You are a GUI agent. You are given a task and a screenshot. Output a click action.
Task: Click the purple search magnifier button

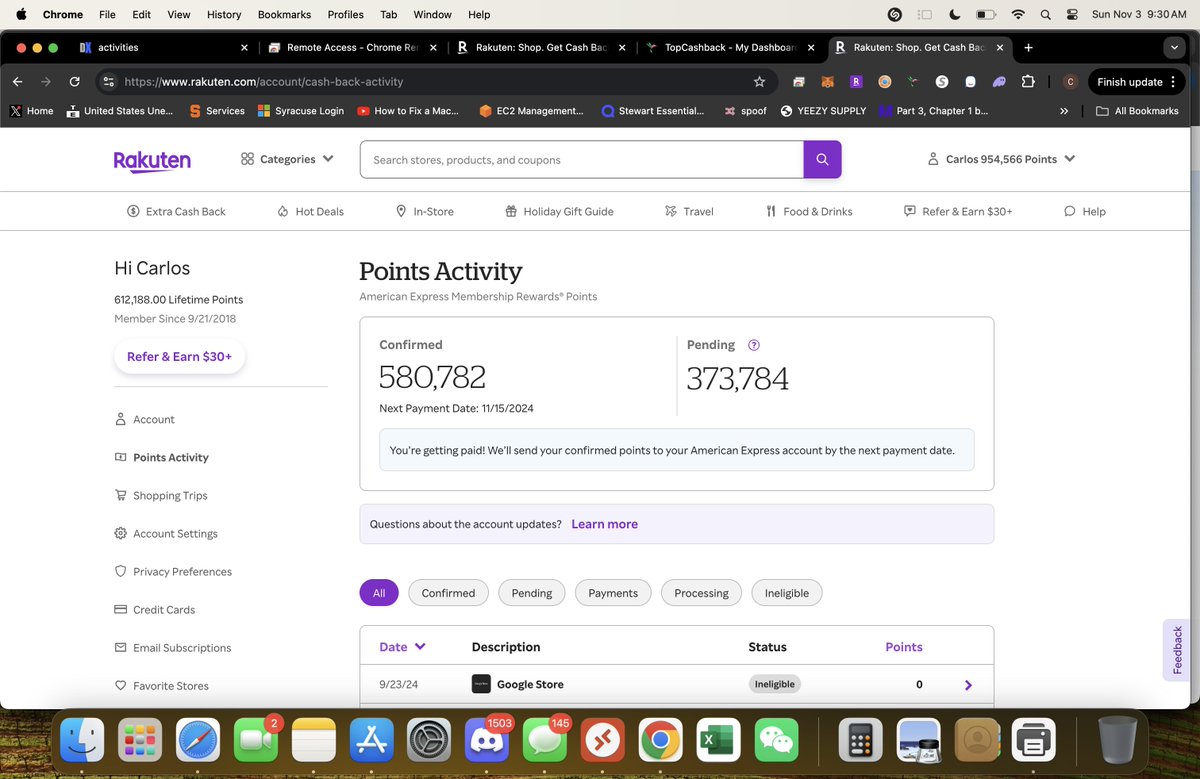coord(822,160)
